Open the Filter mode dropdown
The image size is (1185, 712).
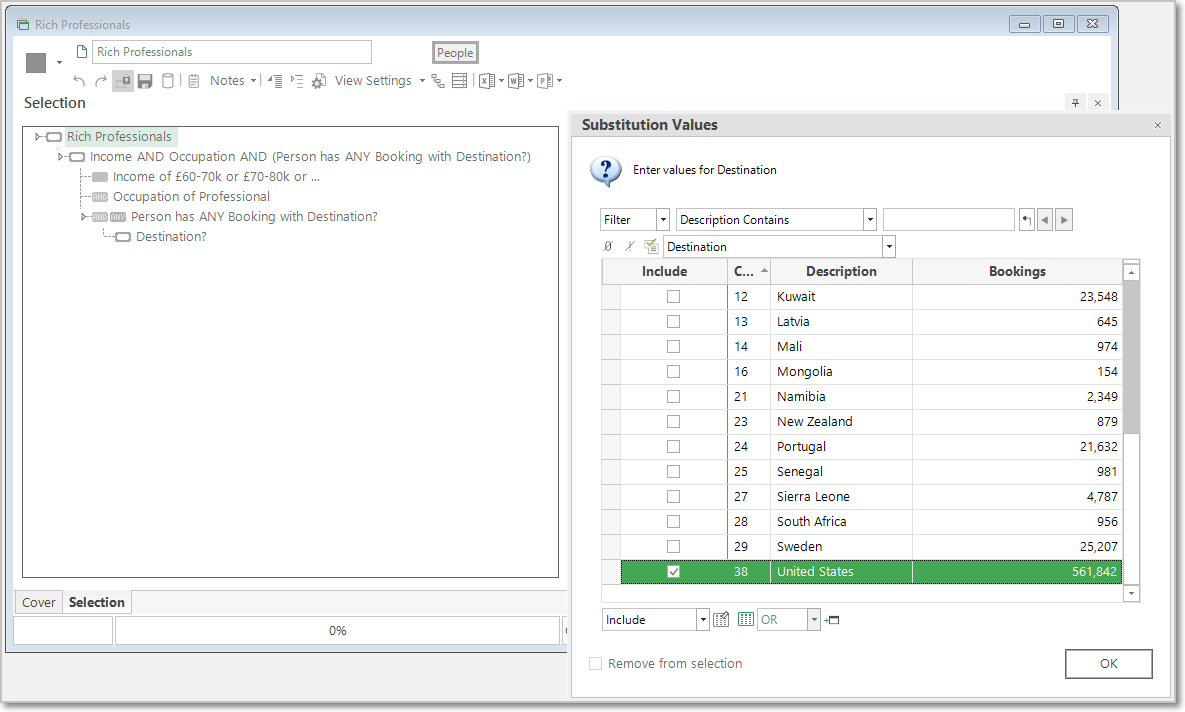[x=663, y=220]
